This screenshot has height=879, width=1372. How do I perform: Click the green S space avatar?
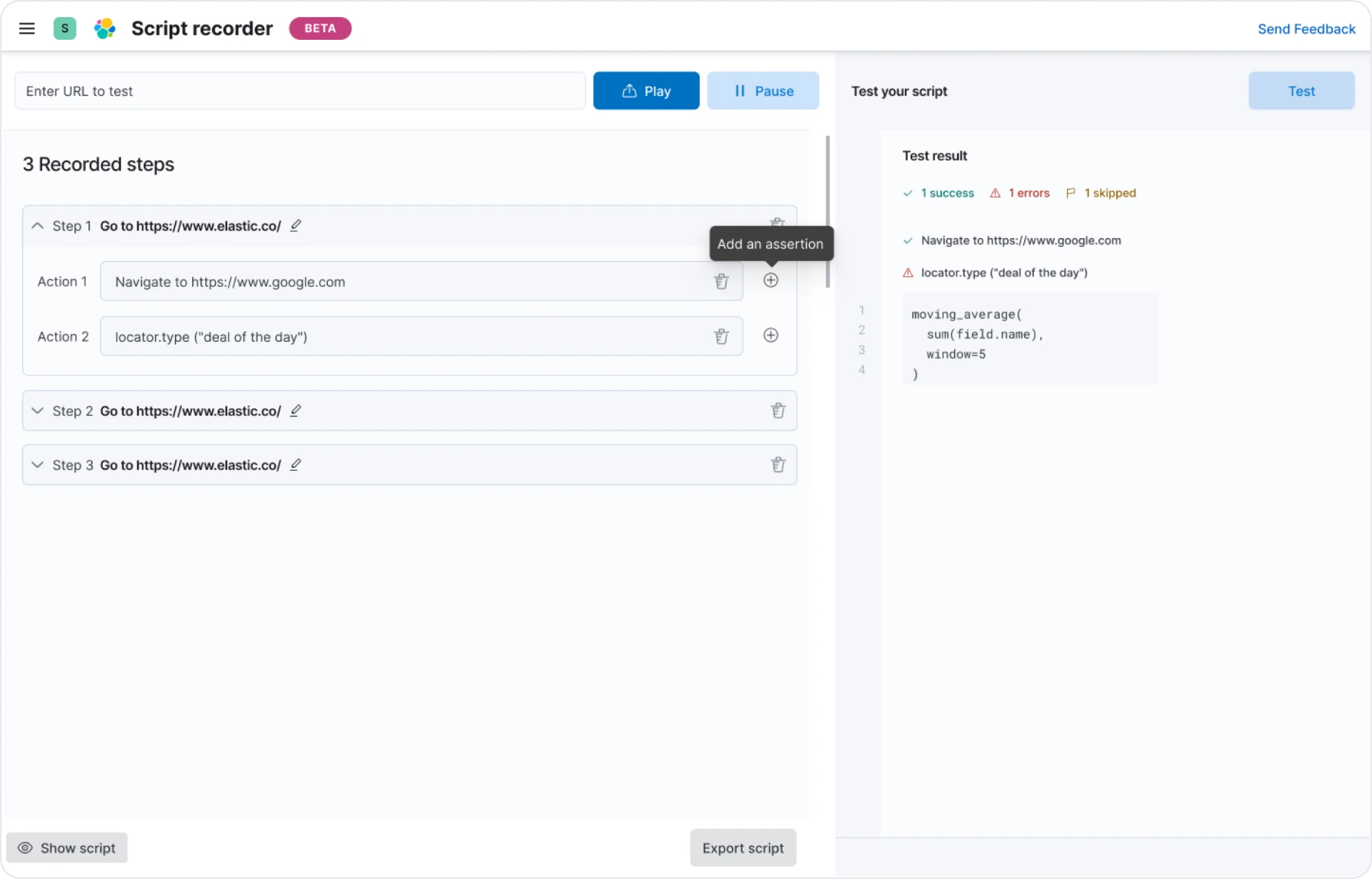click(64, 28)
